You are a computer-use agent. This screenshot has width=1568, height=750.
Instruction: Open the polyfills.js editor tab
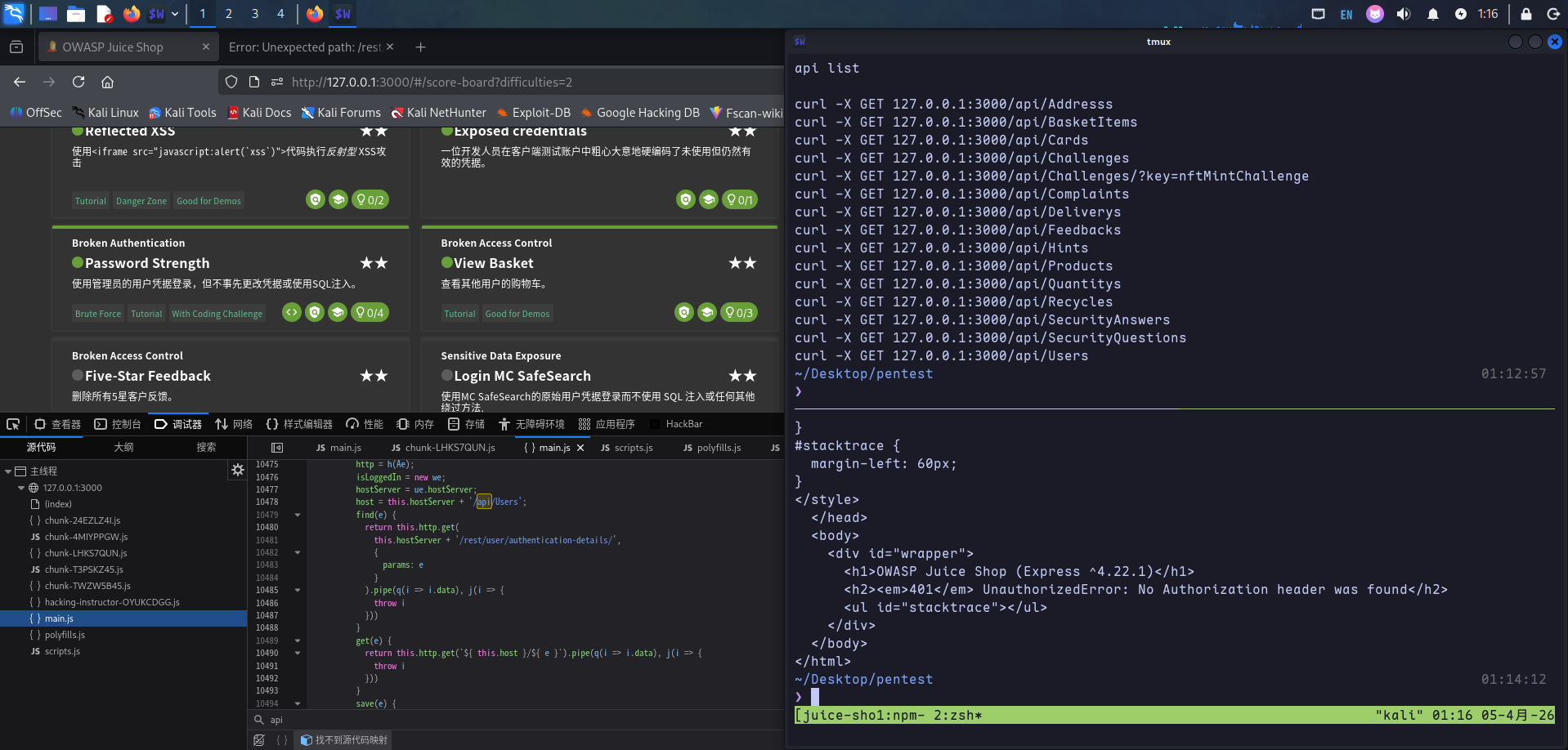coord(712,448)
